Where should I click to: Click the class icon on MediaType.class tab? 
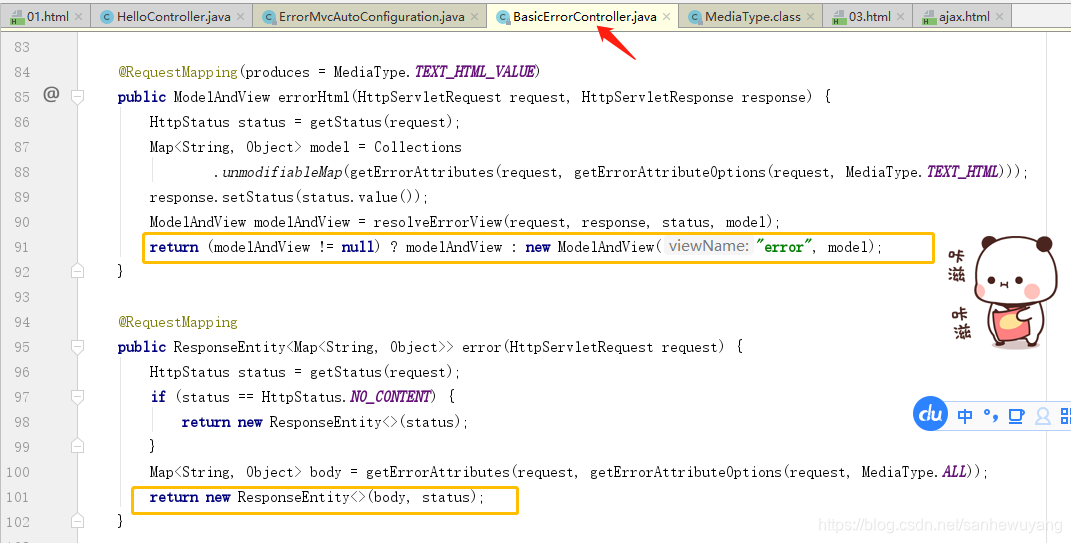(695, 17)
